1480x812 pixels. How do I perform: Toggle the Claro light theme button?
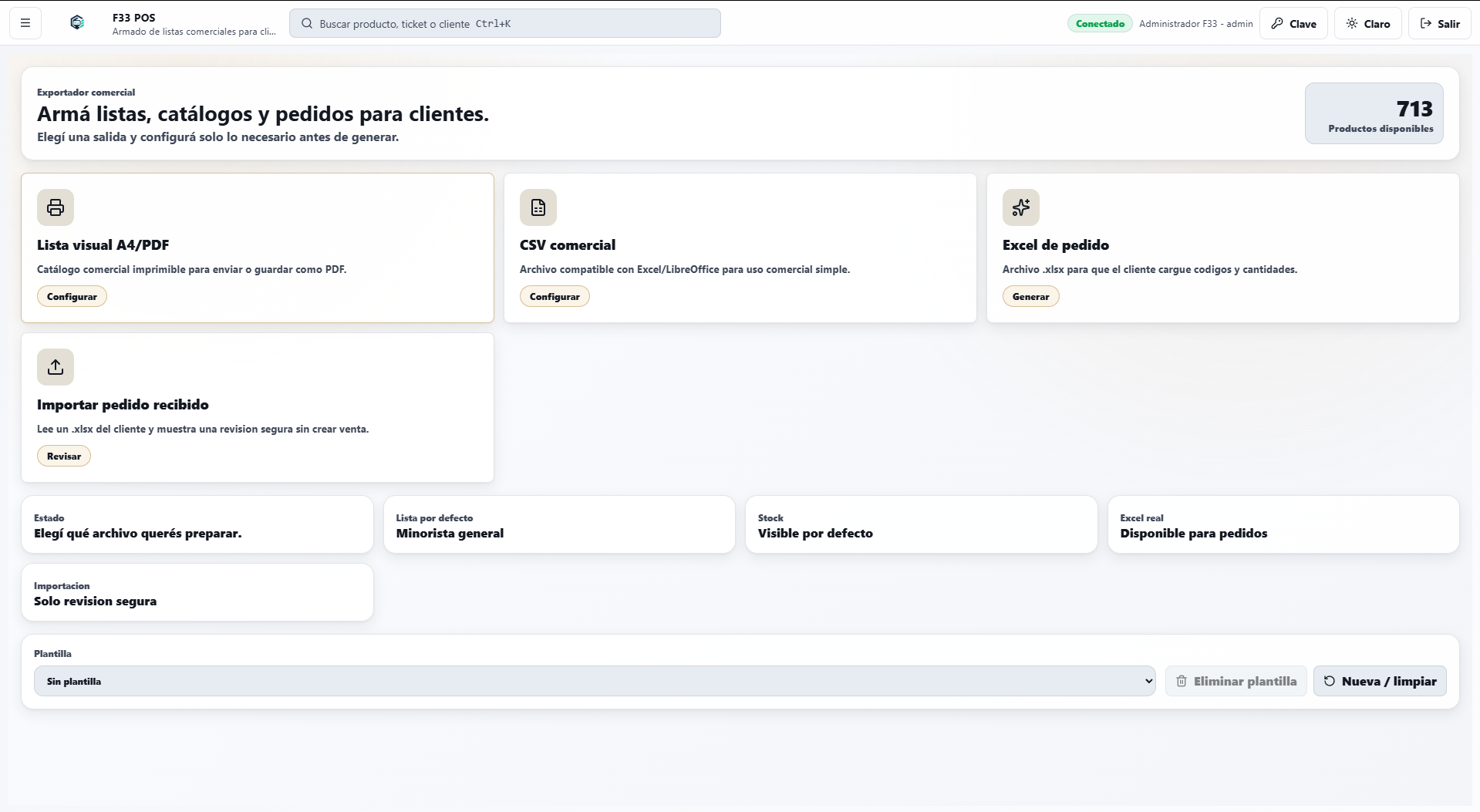(x=1368, y=23)
